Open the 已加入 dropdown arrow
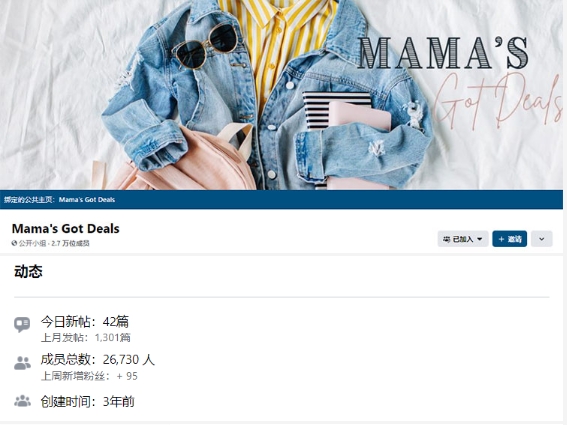The width and height of the screenshot is (567, 425). coord(479,239)
